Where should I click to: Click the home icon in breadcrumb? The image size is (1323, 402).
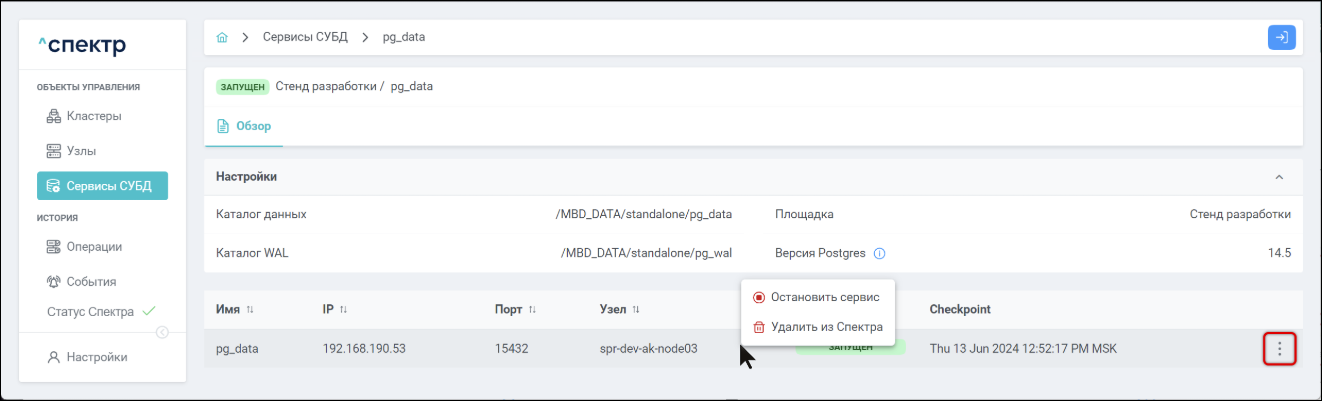tap(222, 37)
